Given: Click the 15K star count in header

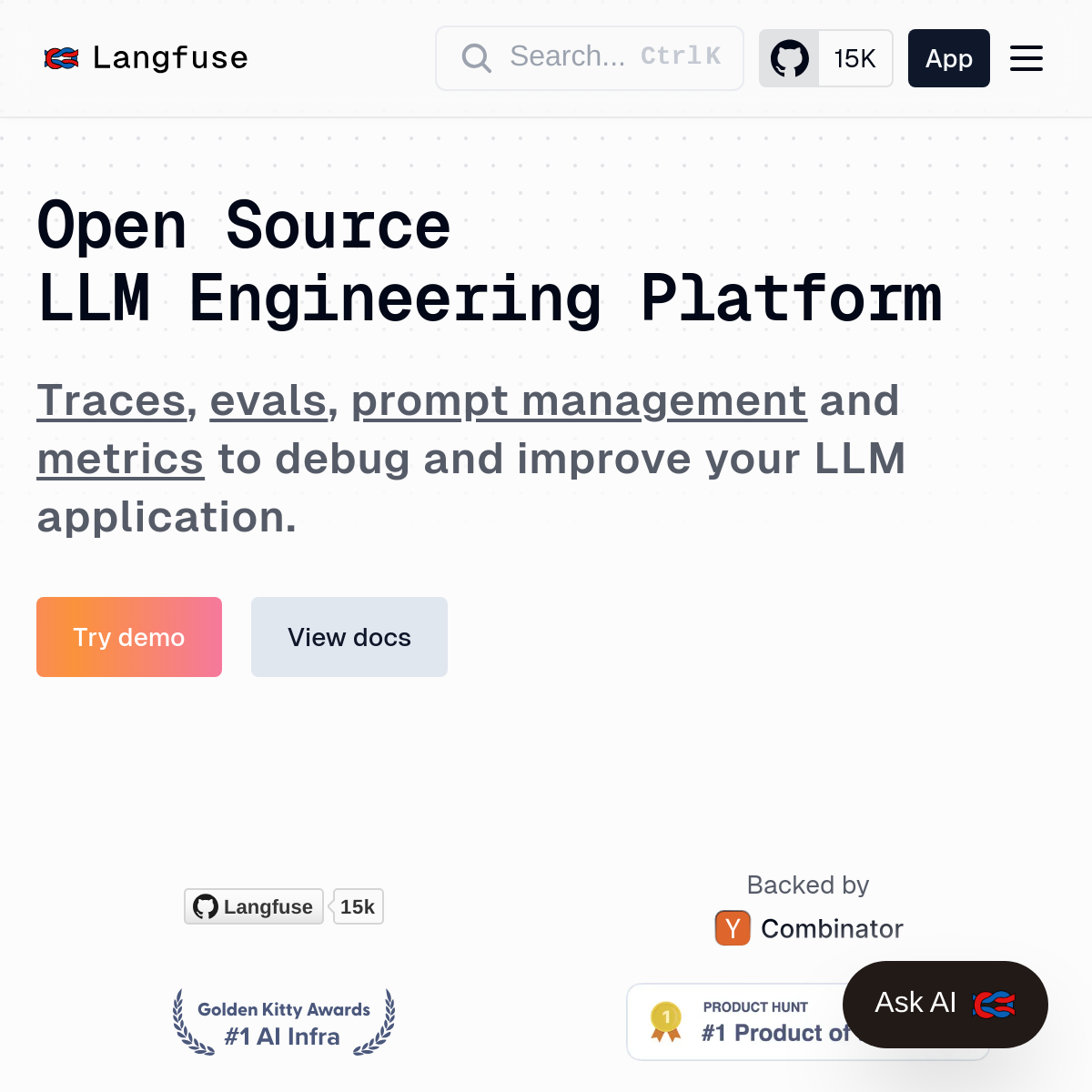Looking at the screenshot, I should point(854,59).
